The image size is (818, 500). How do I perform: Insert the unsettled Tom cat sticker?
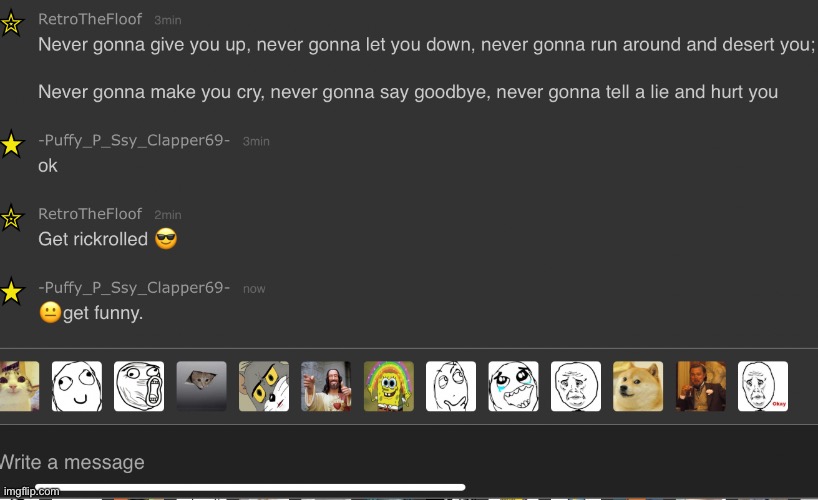coord(264,386)
